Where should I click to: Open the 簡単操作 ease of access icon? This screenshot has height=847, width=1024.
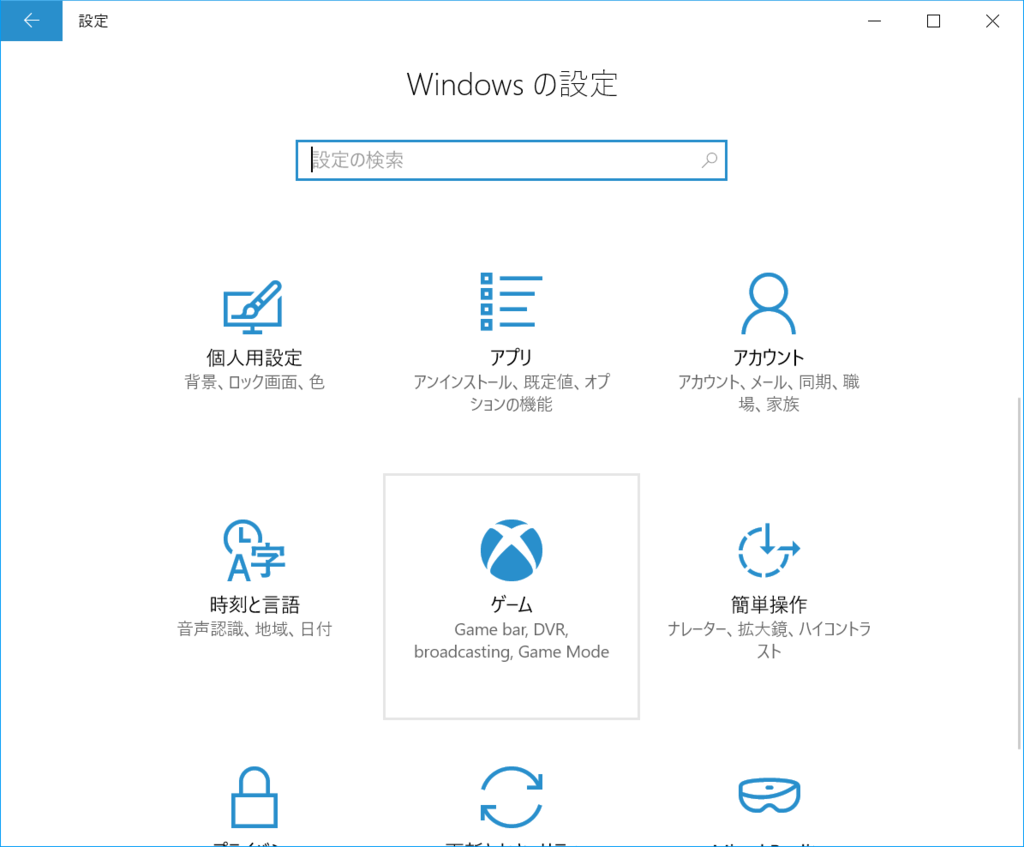coord(769,550)
